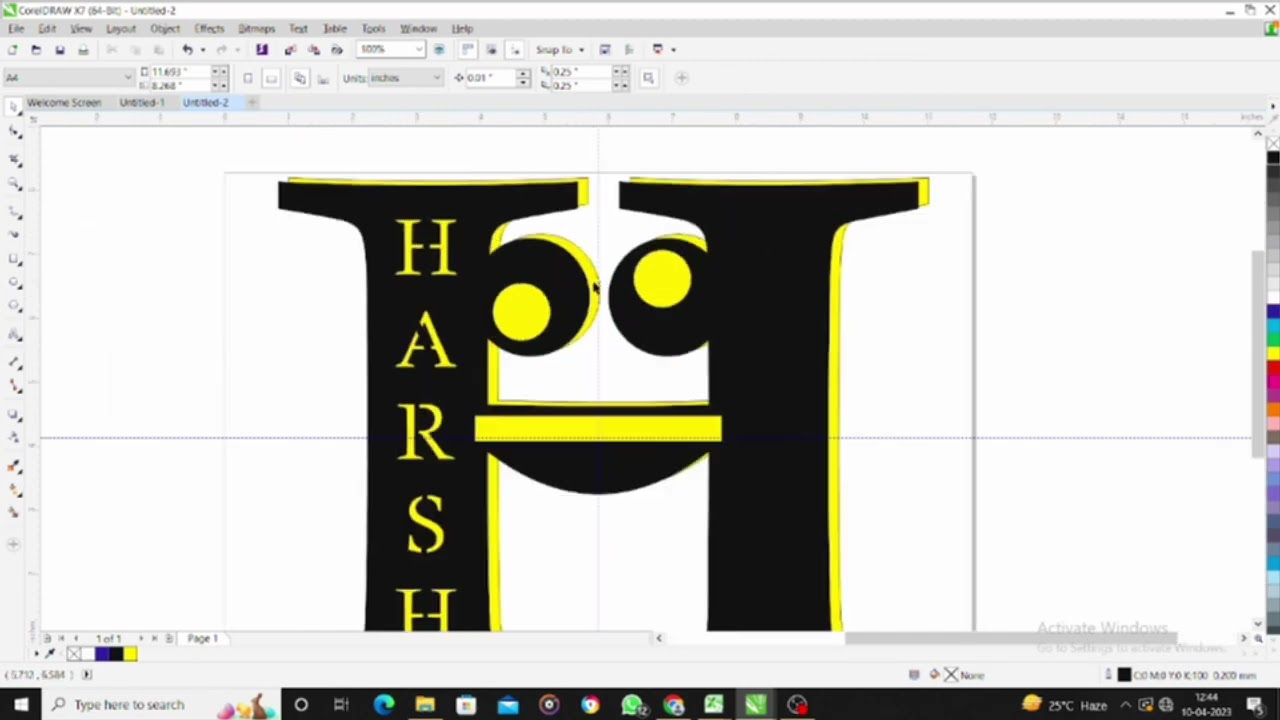Click the no-fill swatch in document palette
This screenshot has width=1280, height=720.
74,654
